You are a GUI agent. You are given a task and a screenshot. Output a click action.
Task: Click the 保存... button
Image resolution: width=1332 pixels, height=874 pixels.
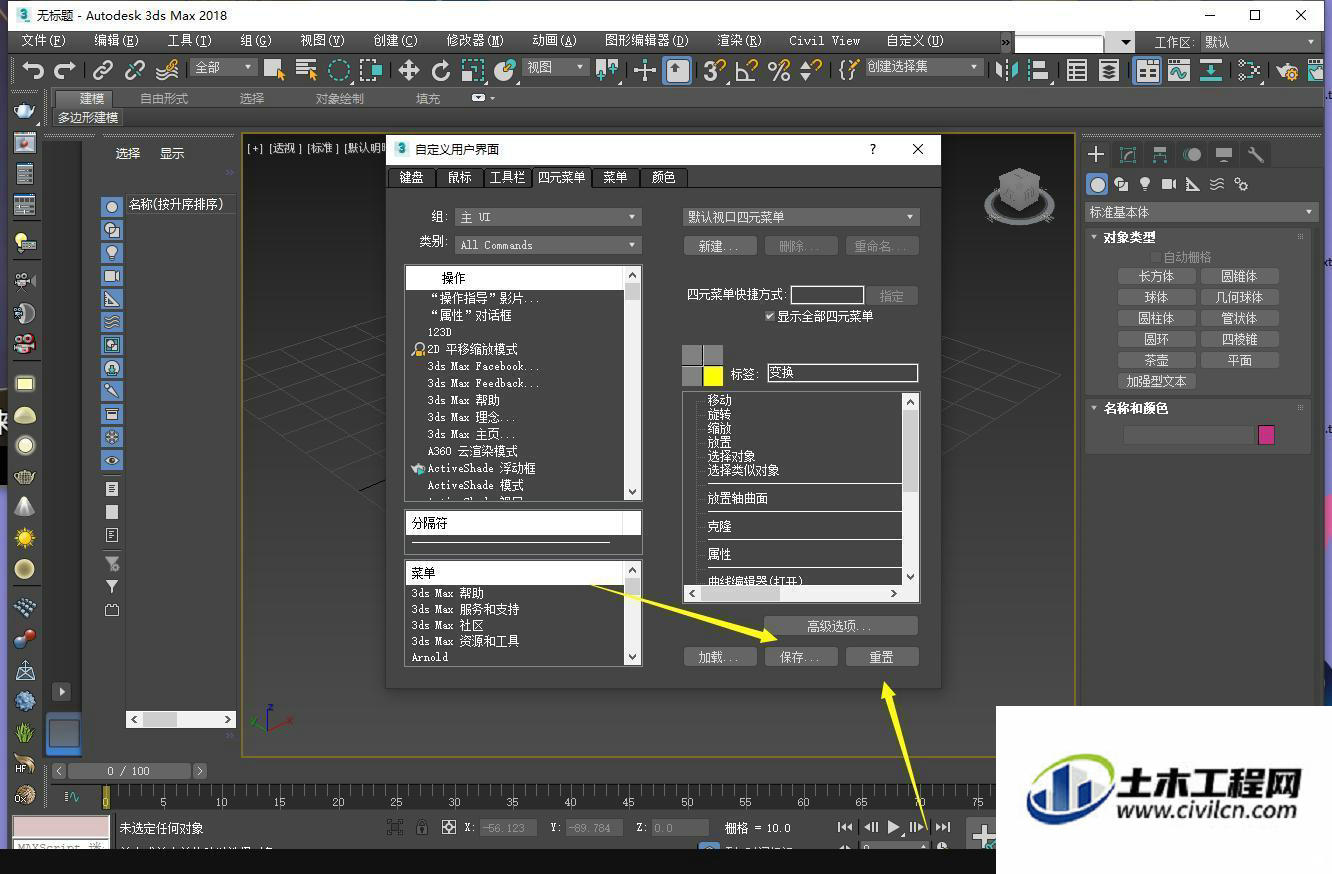pyautogui.click(x=801, y=657)
